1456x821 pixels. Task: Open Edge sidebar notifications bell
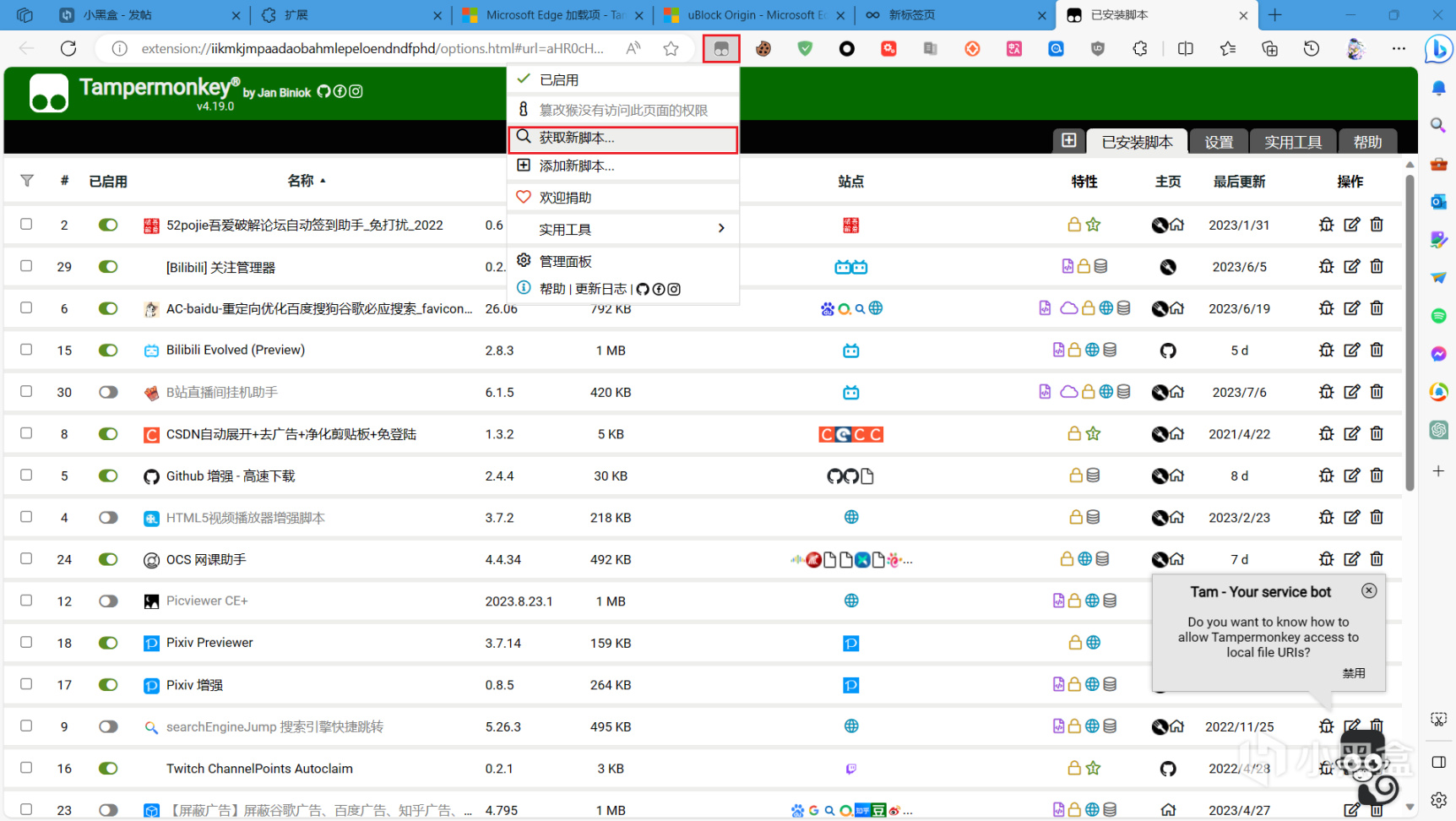[x=1438, y=88]
